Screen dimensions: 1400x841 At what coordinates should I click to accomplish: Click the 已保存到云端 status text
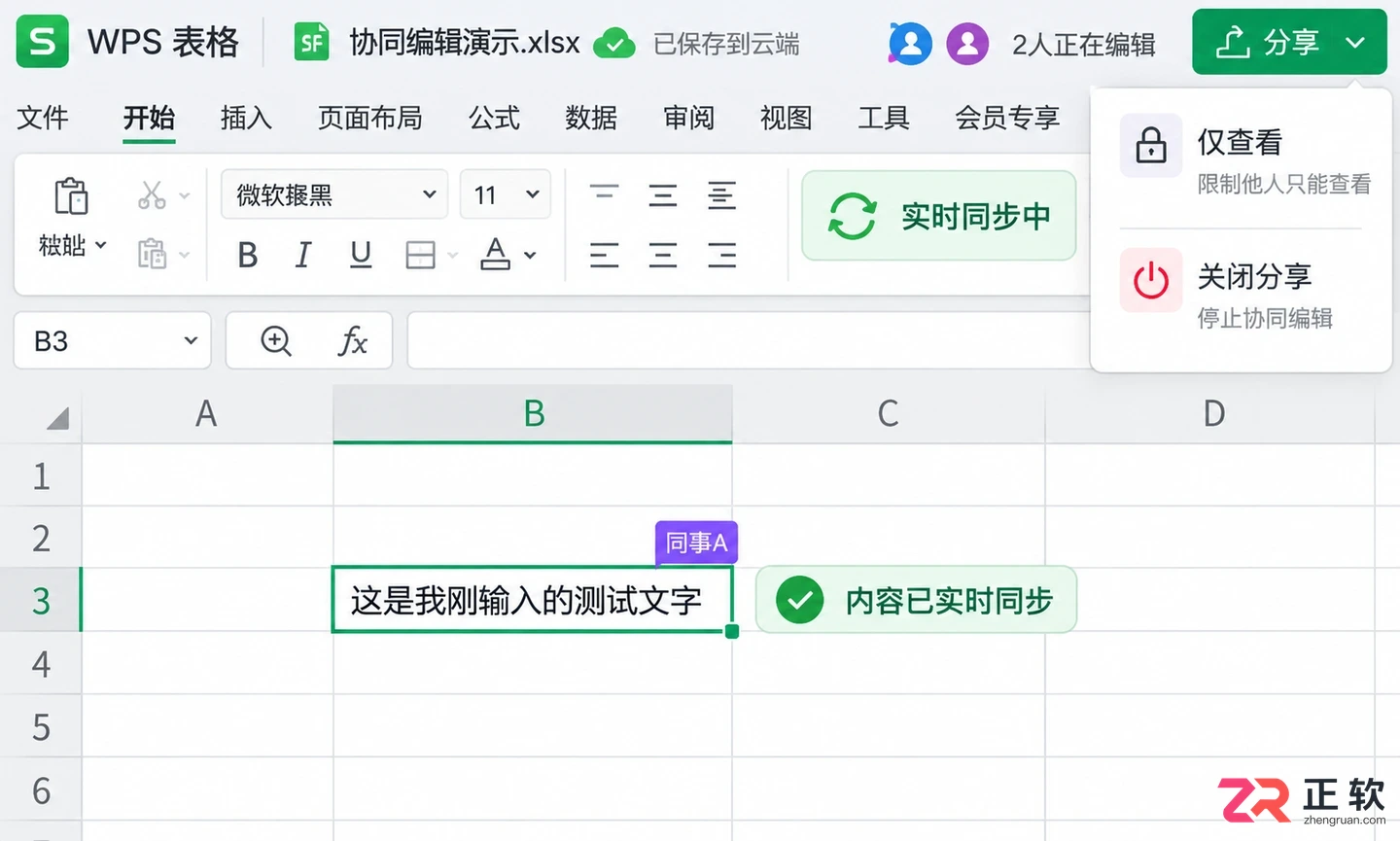click(726, 44)
